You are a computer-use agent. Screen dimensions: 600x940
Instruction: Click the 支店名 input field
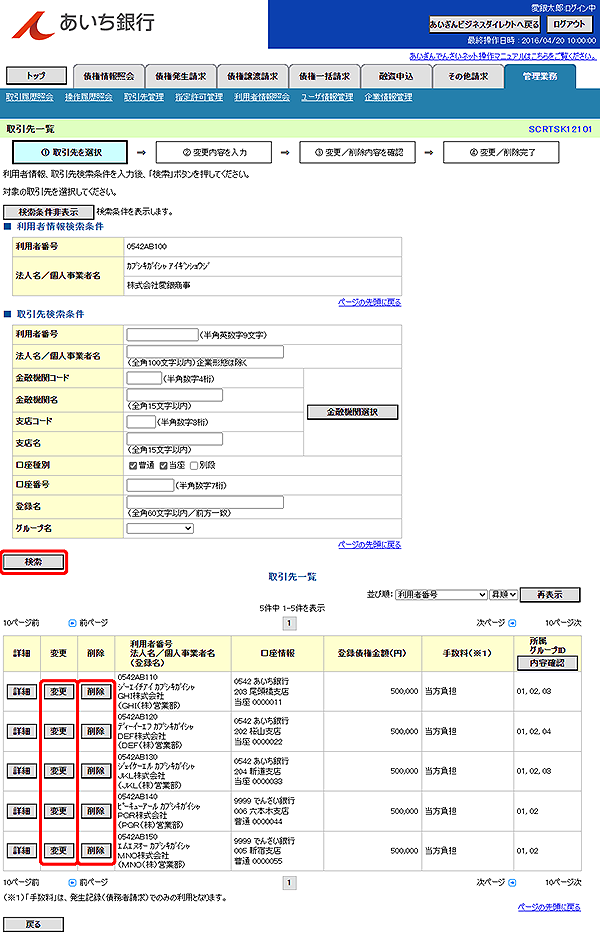pos(174,439)
